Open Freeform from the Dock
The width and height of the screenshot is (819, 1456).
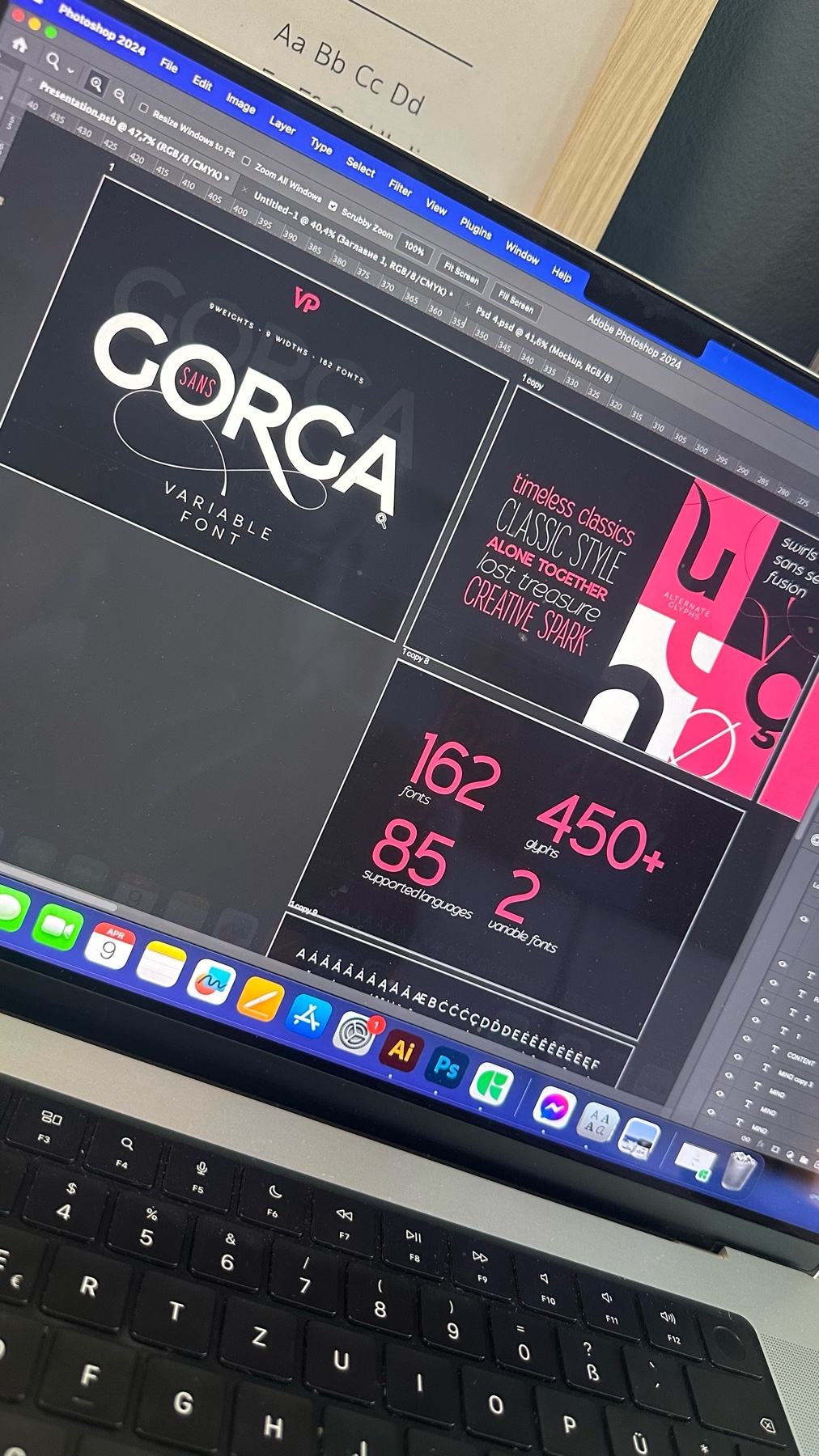tap(212, 983)
